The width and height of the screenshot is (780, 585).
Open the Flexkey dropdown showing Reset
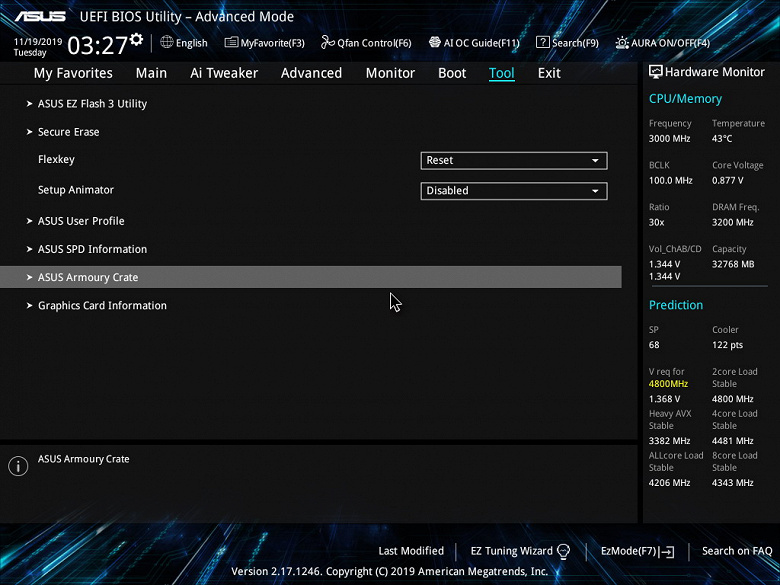tap(514, 161)
